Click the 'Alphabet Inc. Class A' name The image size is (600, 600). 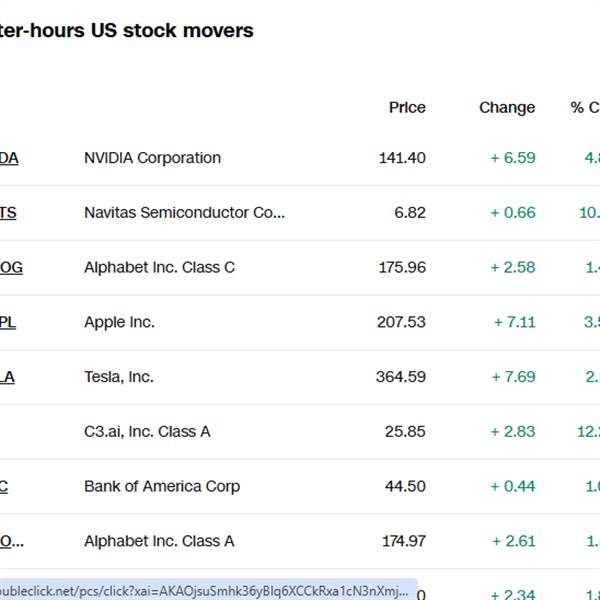click(159, 541)
